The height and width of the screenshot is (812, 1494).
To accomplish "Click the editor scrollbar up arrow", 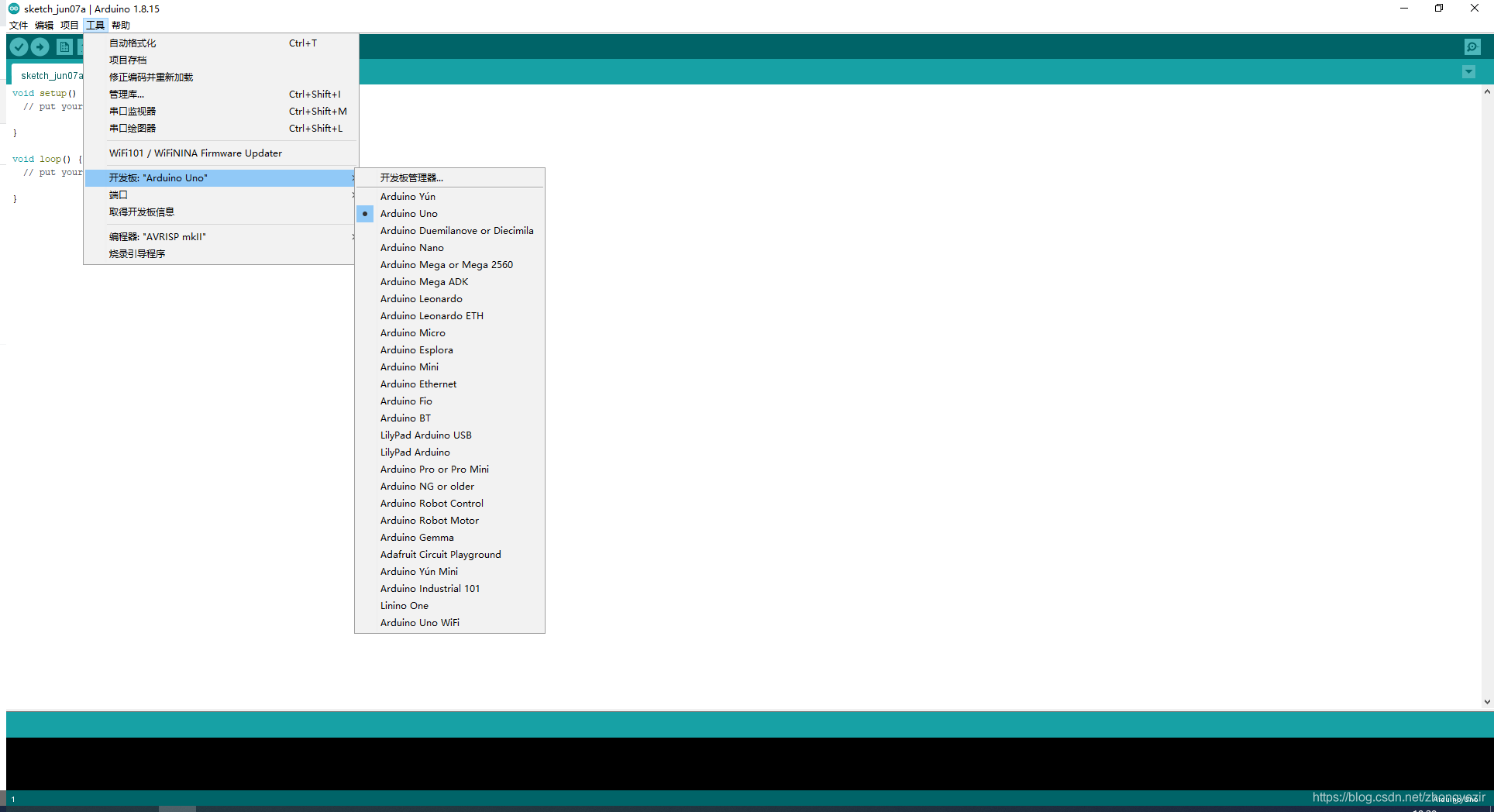I will [1487, 91].
